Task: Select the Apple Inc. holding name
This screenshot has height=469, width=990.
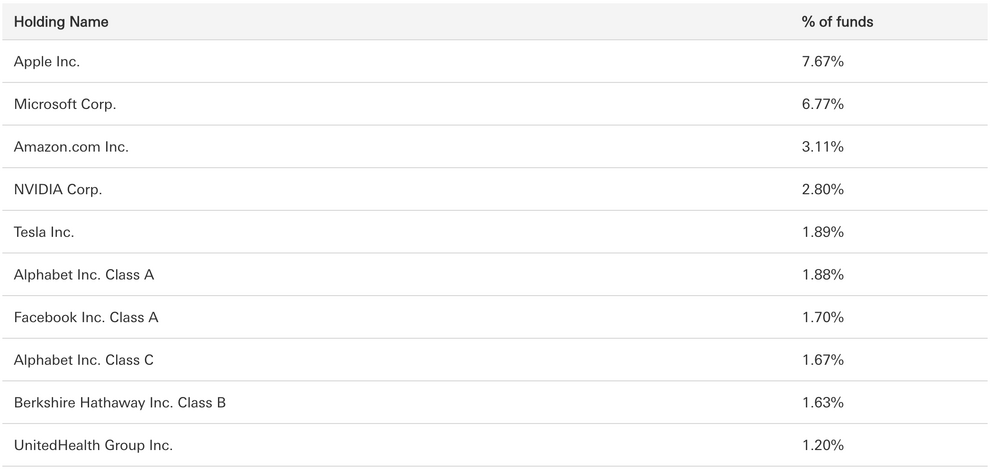Action: coord(47,62)
